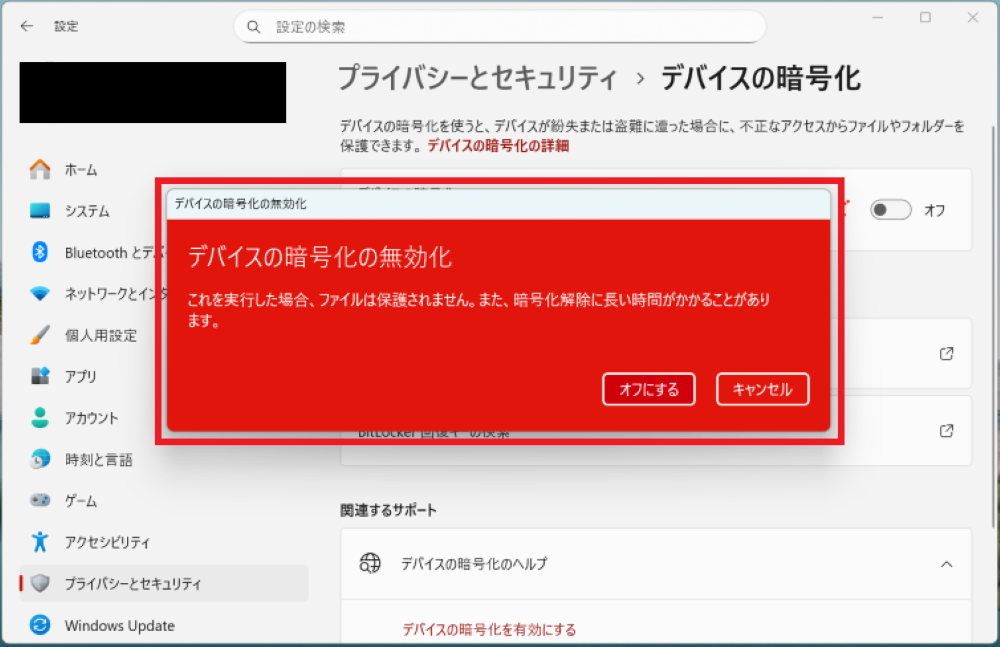Click the Home icon in sidebar
This screenshot has width=1000, height=647.
40,170
